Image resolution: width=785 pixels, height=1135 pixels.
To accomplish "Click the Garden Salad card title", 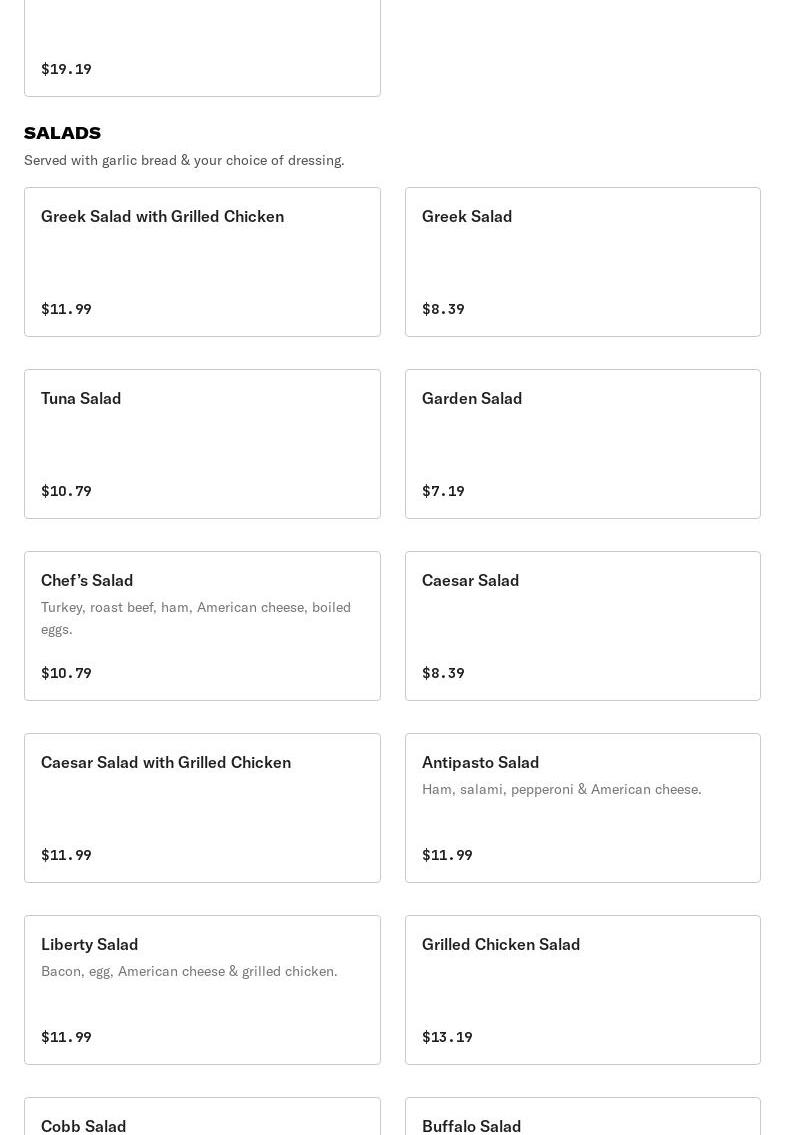I will (x=472, y=398).
